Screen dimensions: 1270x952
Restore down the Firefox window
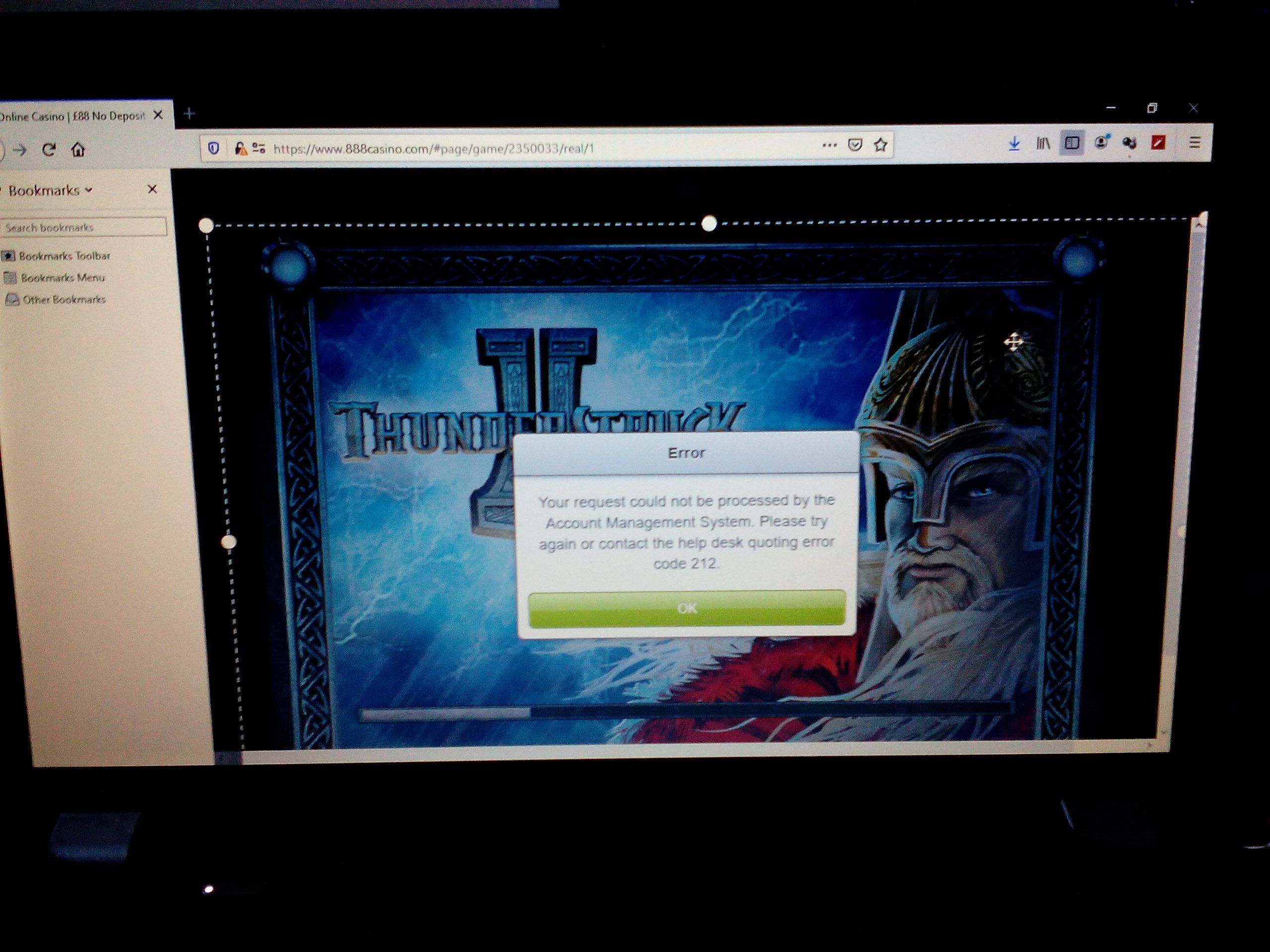(x=1152, y=108)
